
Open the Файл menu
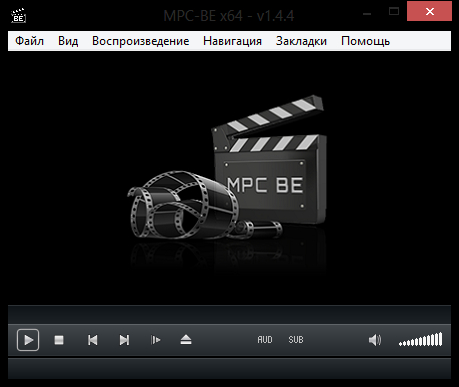pyautogui.click(x=29, y=41)
